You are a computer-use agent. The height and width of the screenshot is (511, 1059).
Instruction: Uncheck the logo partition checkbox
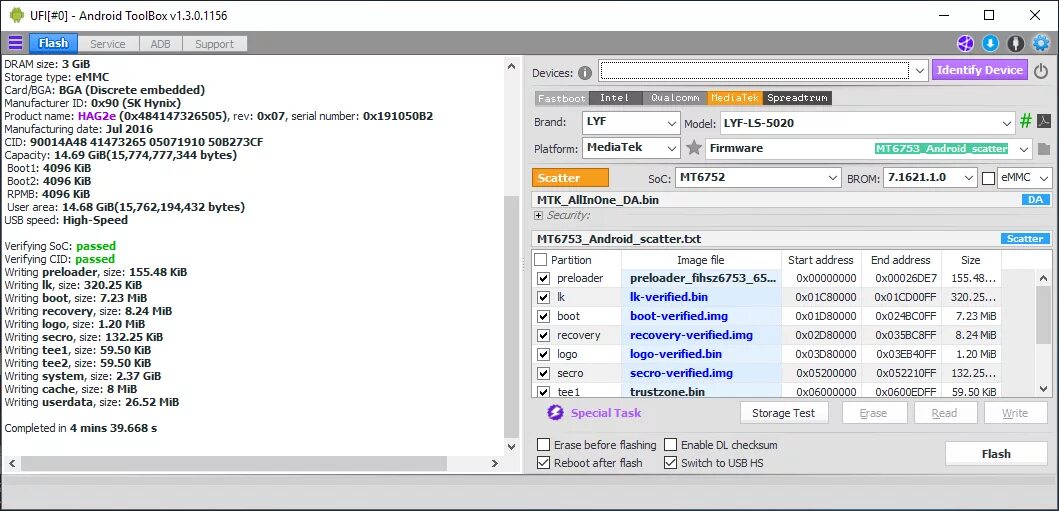[543, 354]
